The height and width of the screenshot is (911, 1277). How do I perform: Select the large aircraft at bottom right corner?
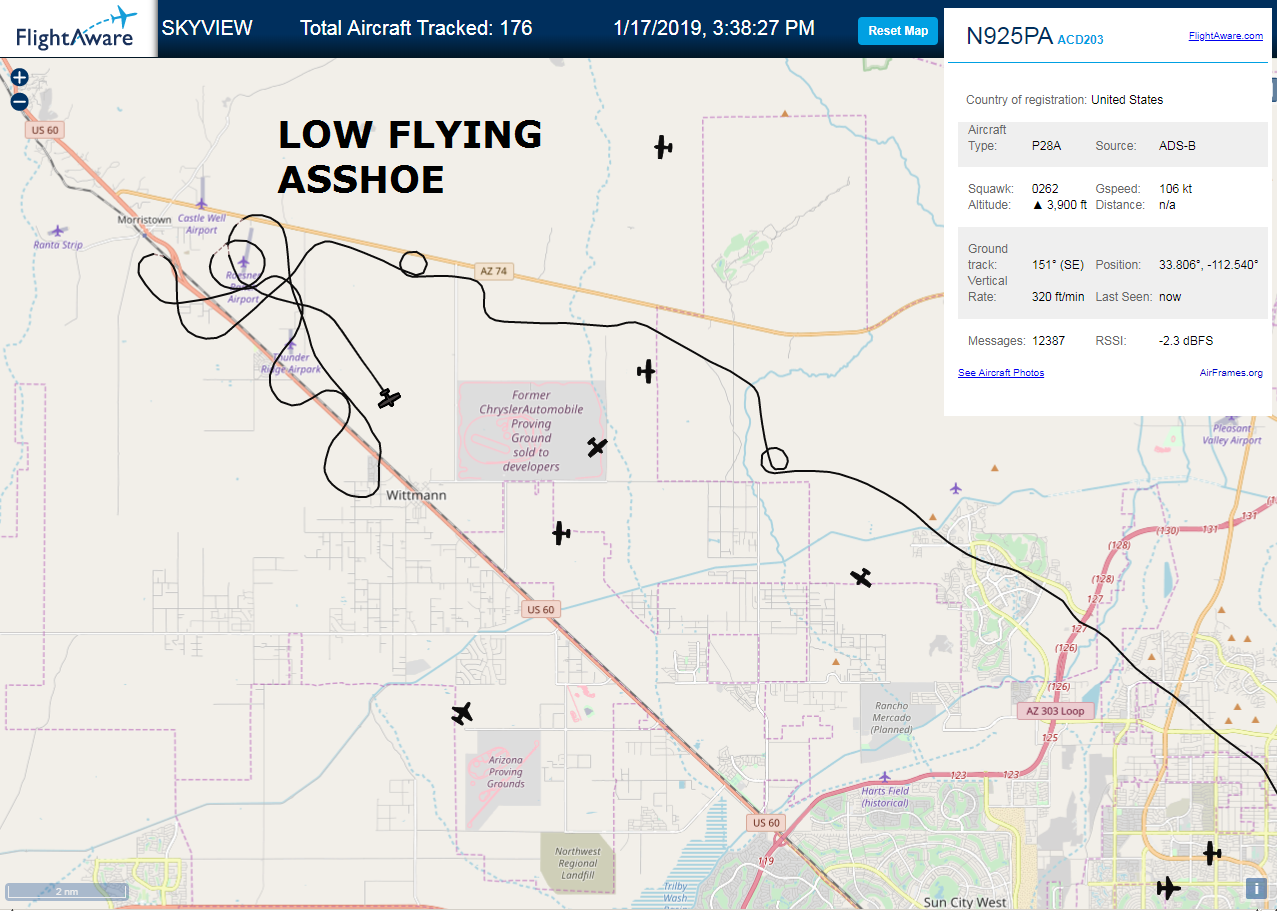click(1167, 887)
